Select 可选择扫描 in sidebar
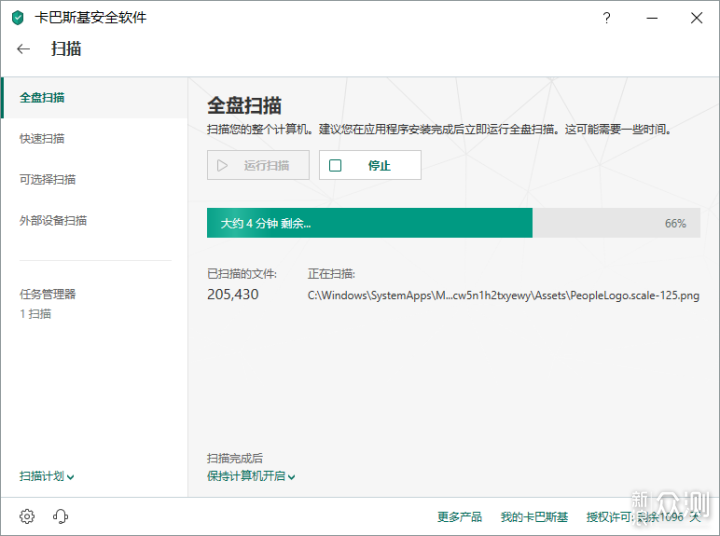720x536 pixels. click(47, 179)
